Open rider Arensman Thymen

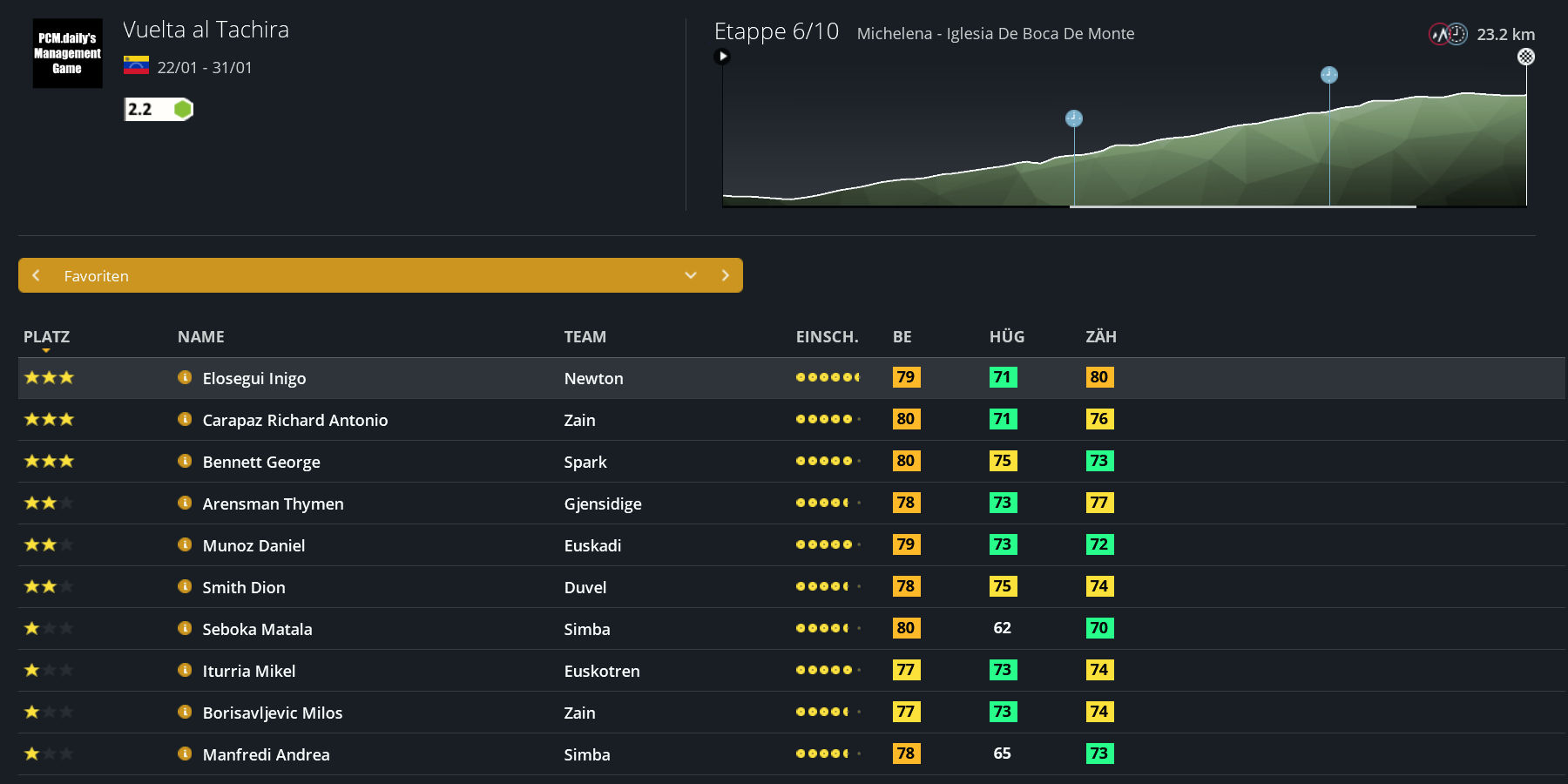pos(273,504)
